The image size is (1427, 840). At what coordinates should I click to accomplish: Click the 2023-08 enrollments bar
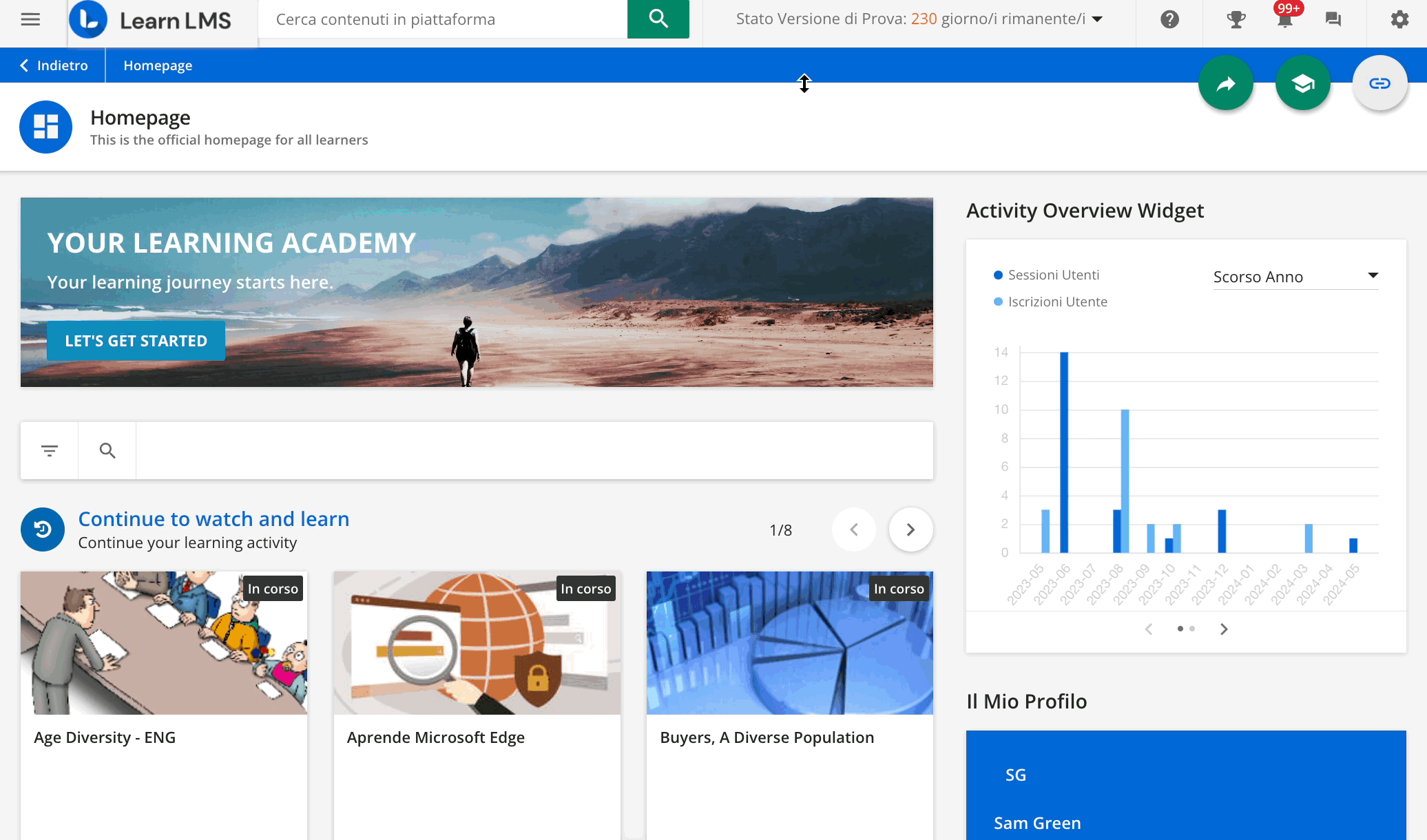pos(1125,481)
